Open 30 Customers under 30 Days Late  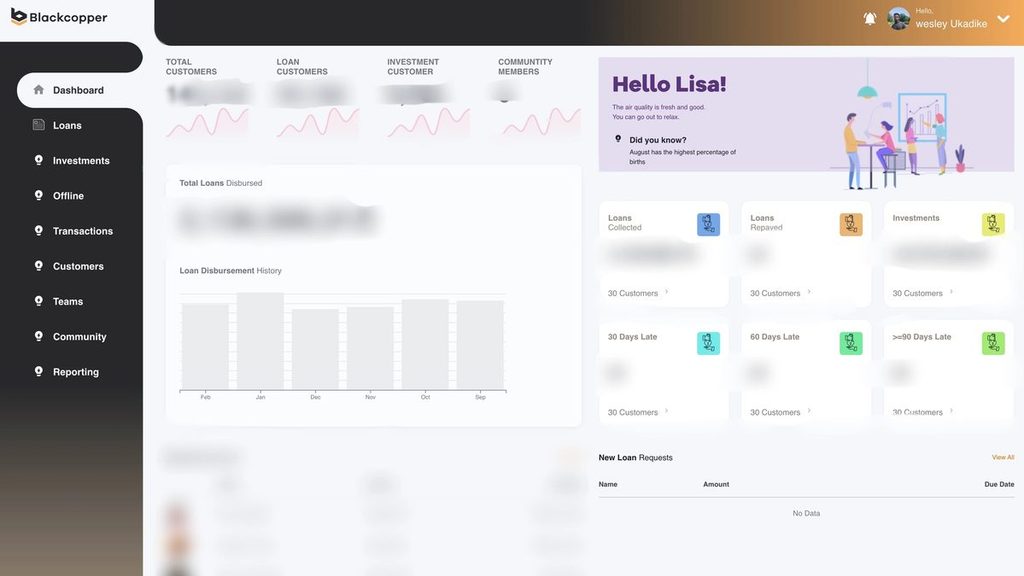633,412
